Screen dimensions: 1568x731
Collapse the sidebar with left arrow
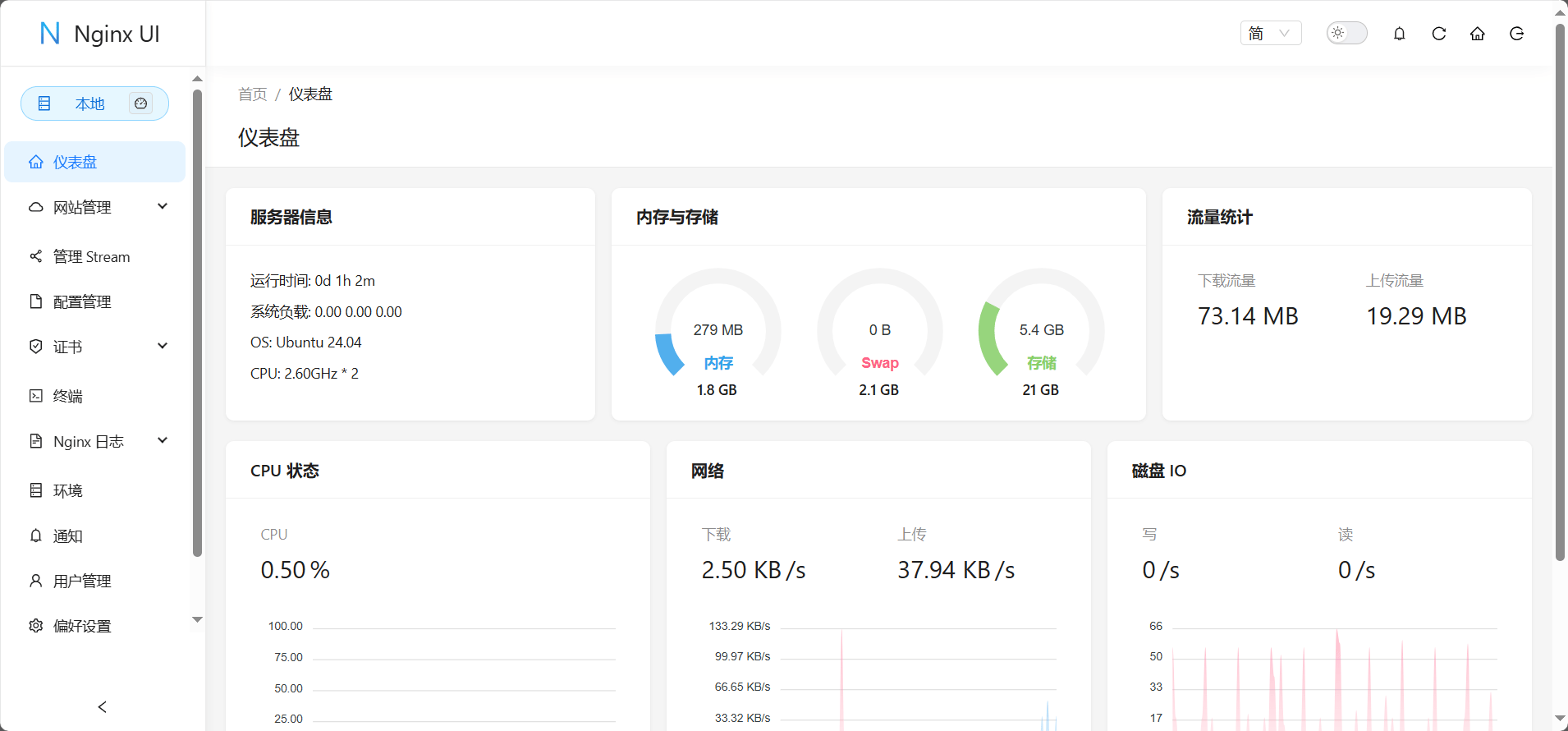tap(103, 706)
